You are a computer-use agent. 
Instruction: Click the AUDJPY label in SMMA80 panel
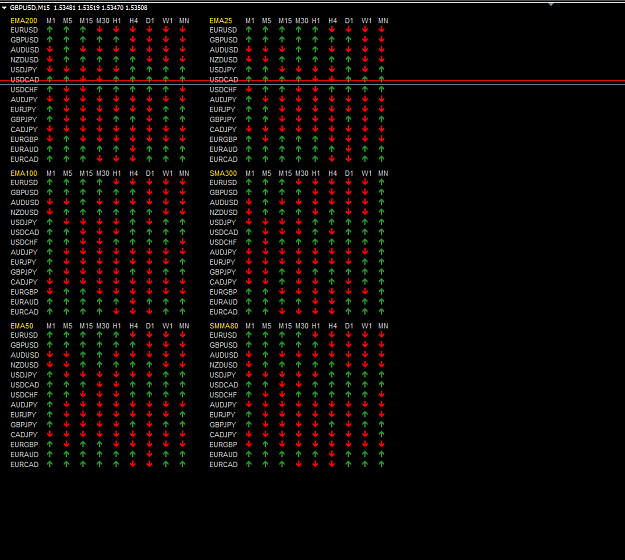coord(223,405)
